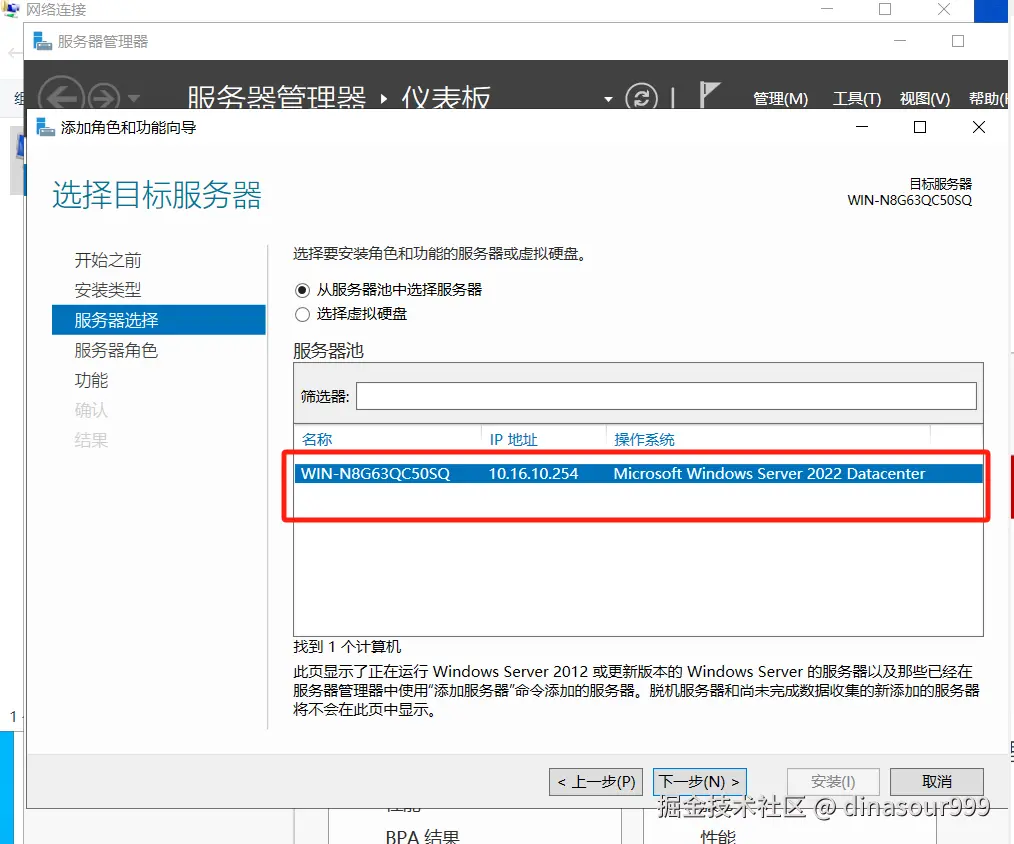Sort server pool by 操作系统 column

click(x=644, y=440)
